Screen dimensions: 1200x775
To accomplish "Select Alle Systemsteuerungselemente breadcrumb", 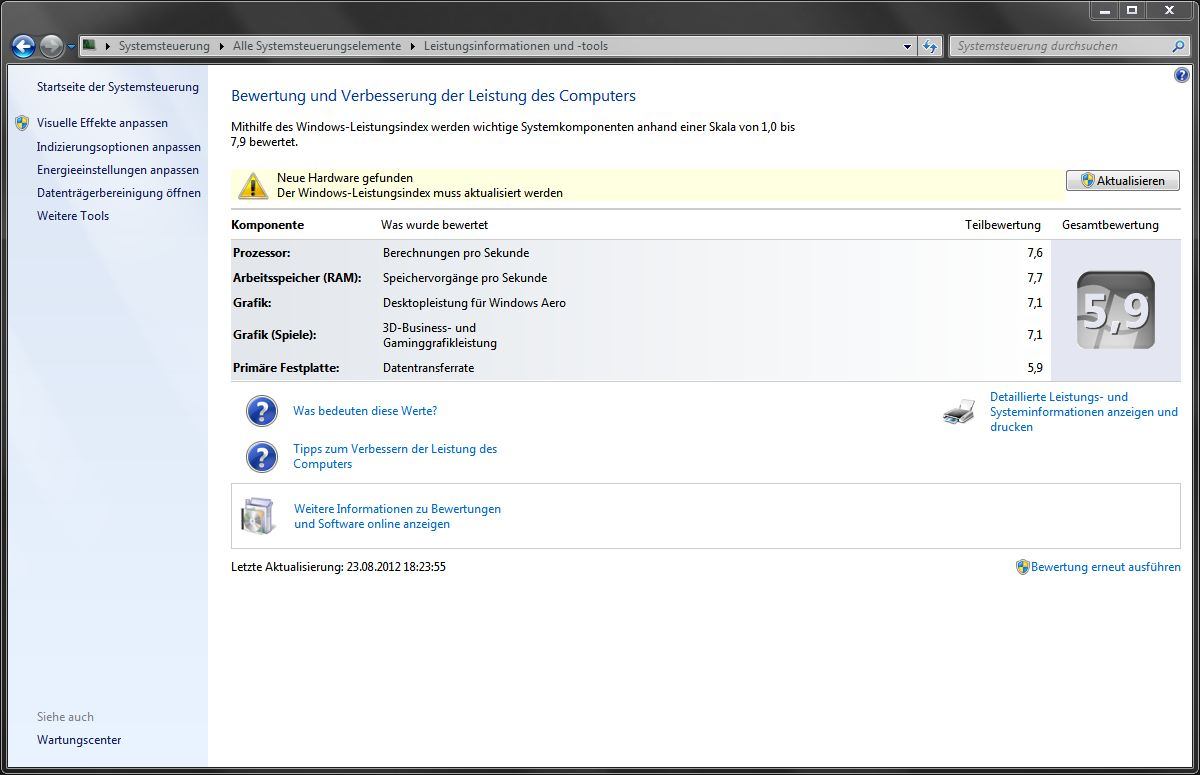I will pyautogui.click(x=317, y=46).
